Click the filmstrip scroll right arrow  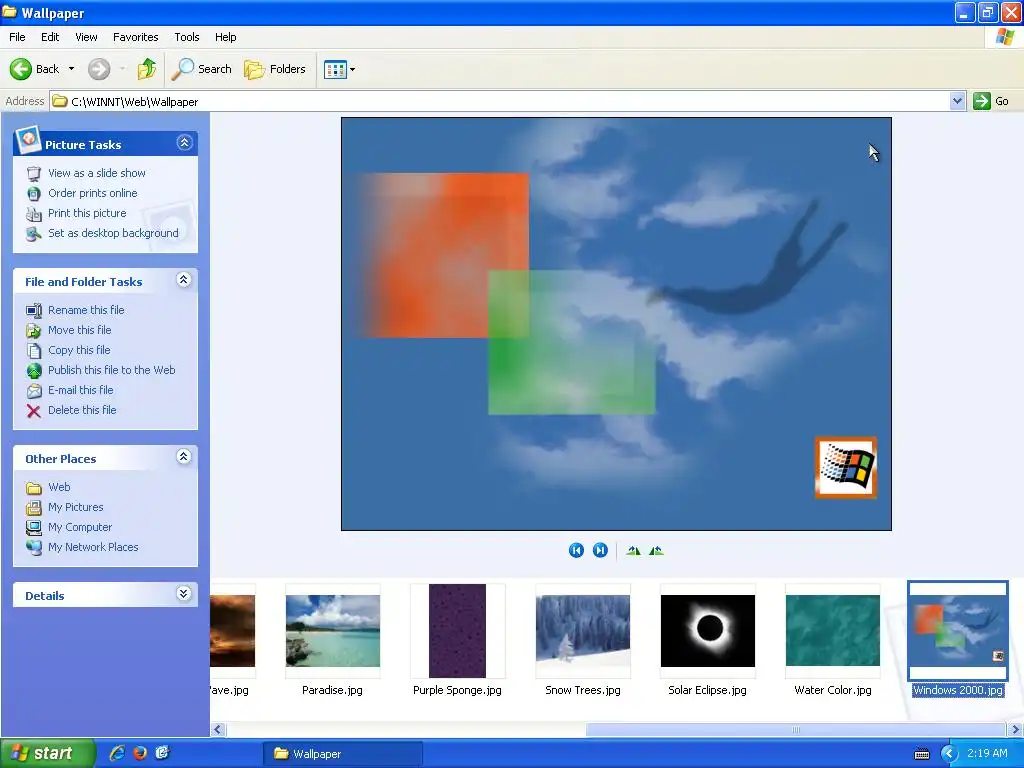point(1015,729)
